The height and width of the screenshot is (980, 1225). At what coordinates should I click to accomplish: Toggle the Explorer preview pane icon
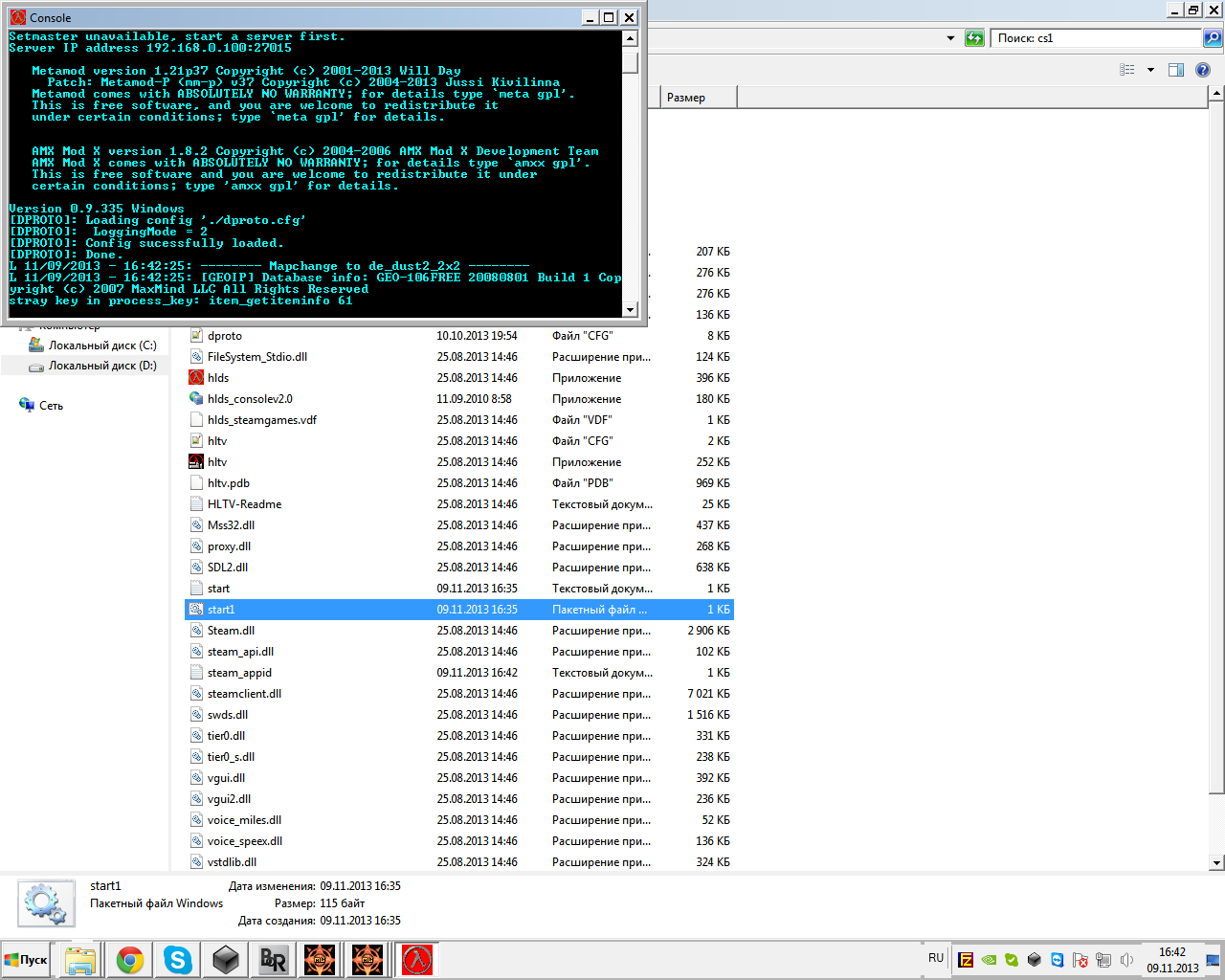(1176, 70)
